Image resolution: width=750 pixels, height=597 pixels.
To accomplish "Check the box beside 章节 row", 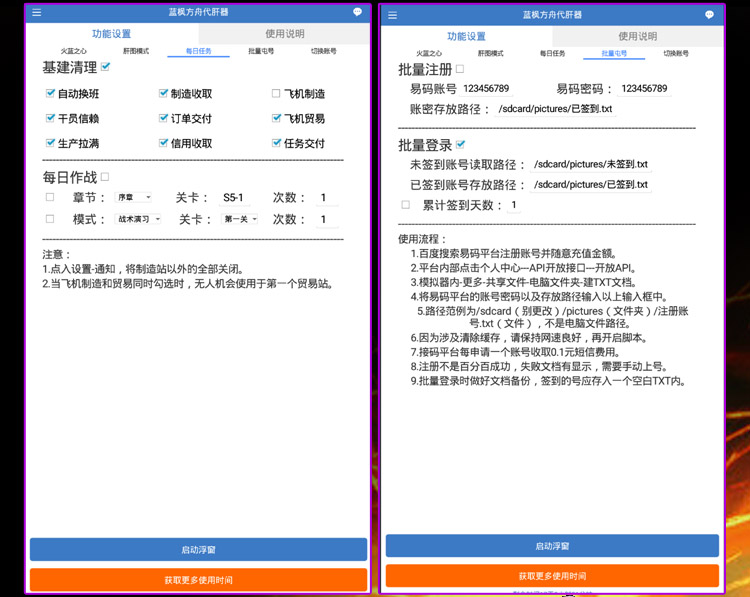I will pyautogui.click(x=50, y=197).
